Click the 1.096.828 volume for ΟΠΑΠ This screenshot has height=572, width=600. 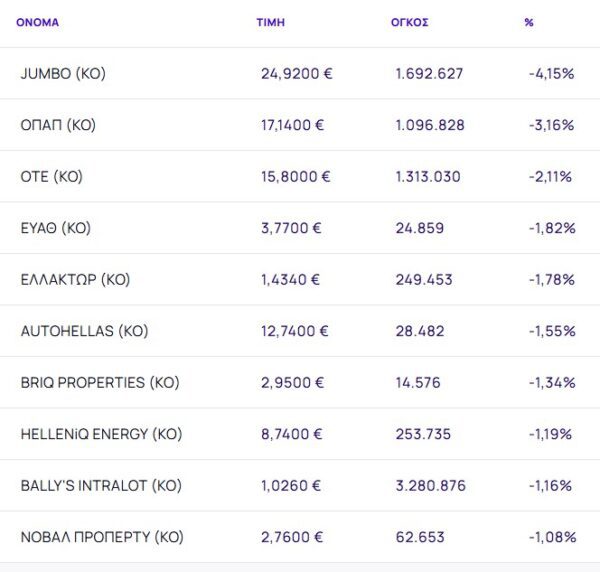[428, 125]
